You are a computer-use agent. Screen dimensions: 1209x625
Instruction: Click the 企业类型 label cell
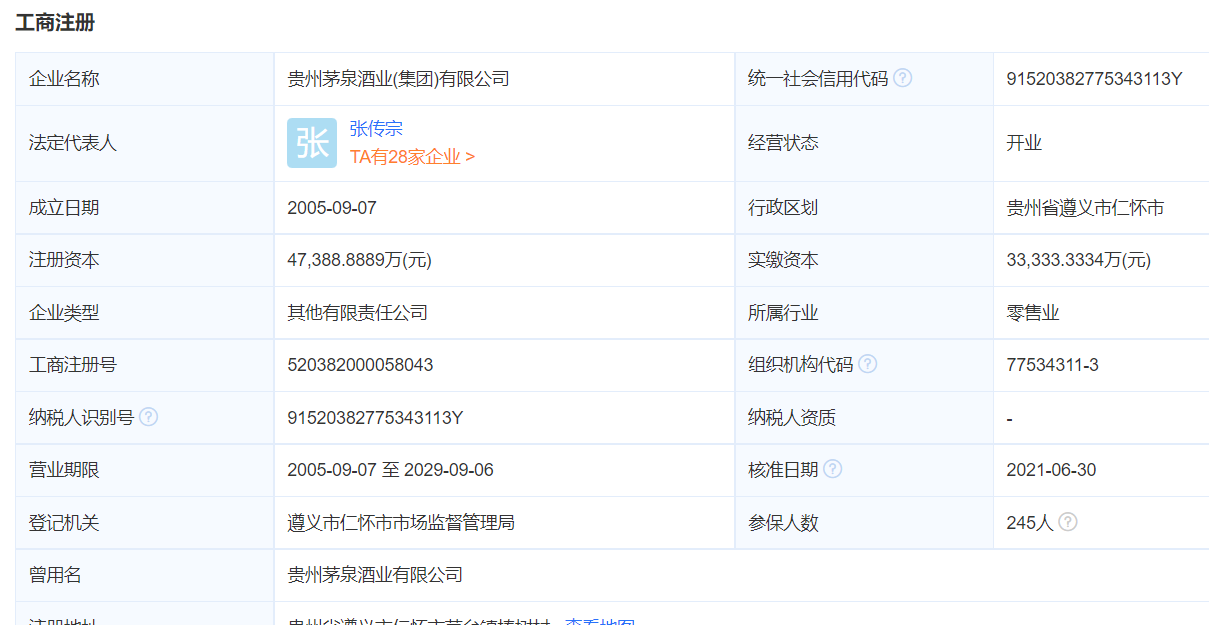click(x=145, y=313)
